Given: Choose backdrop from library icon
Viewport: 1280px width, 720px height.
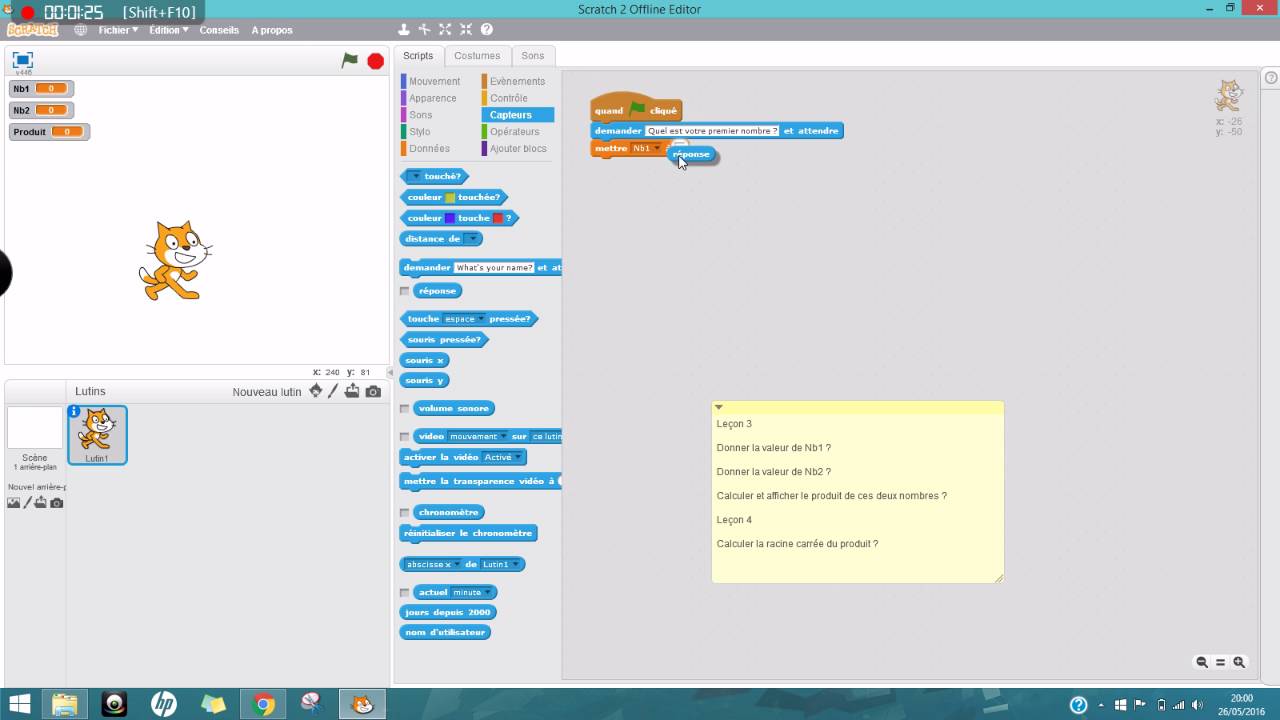Looking at the screenshot, I should coord(13,503).
